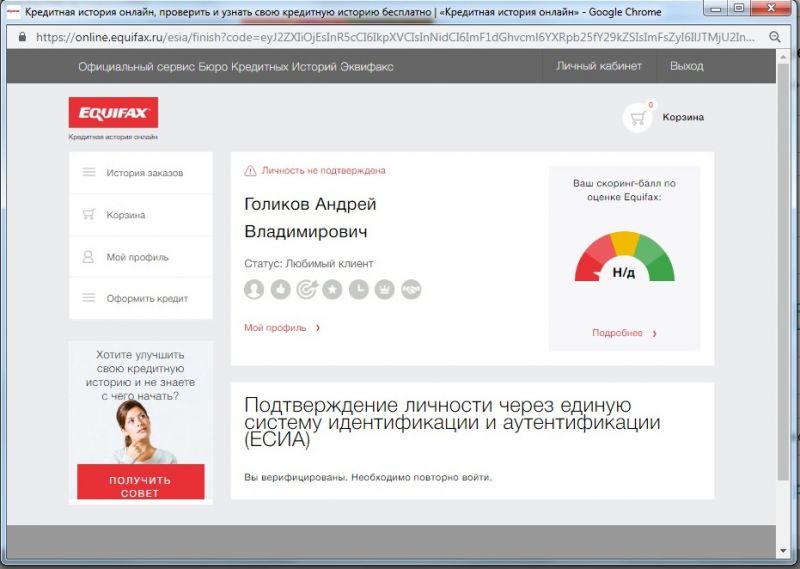Click the URL address field

click(x=395, y=37)
